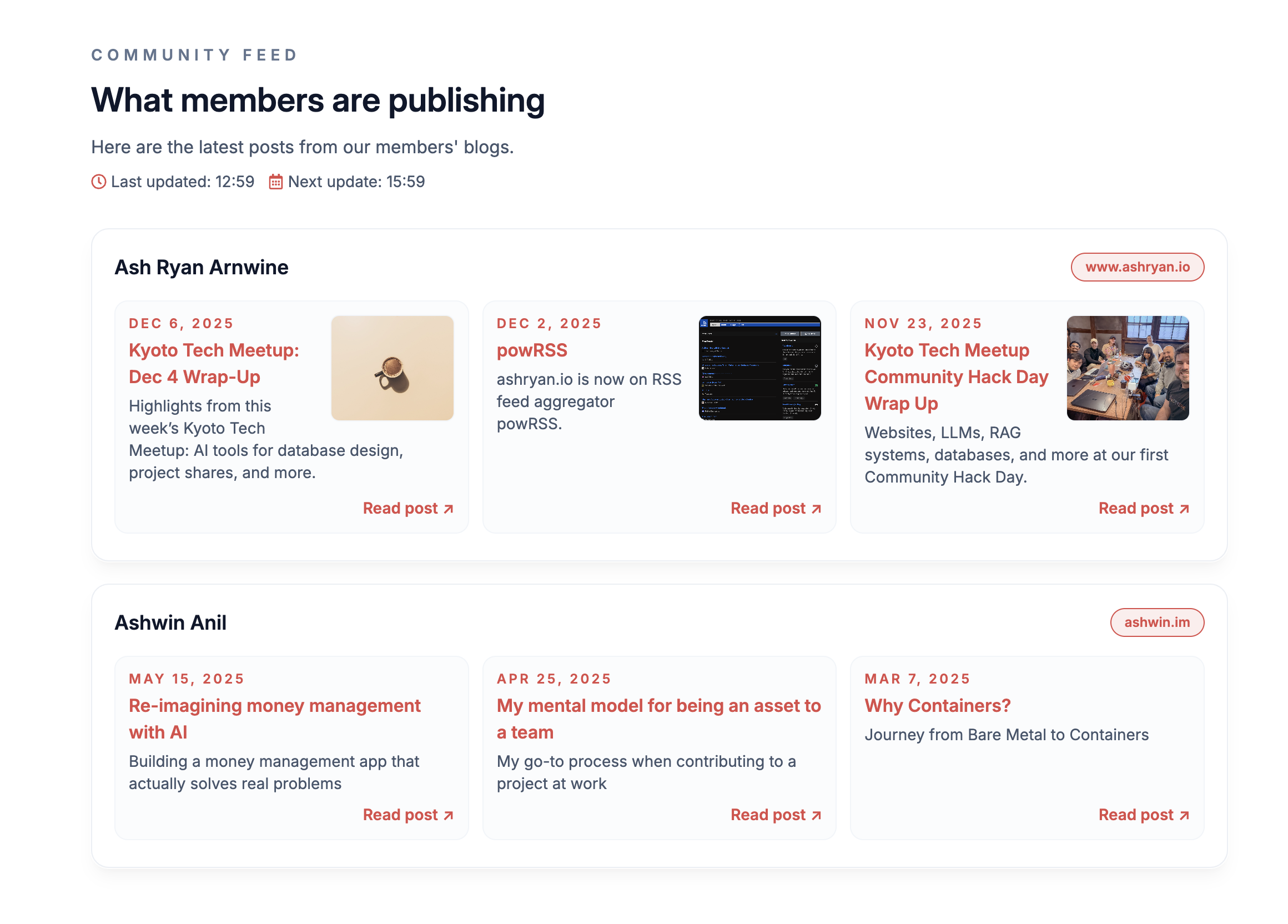1288x924 pixels.
Task: Open My mental model for being an asset post
Action: [x=659, y=719]
